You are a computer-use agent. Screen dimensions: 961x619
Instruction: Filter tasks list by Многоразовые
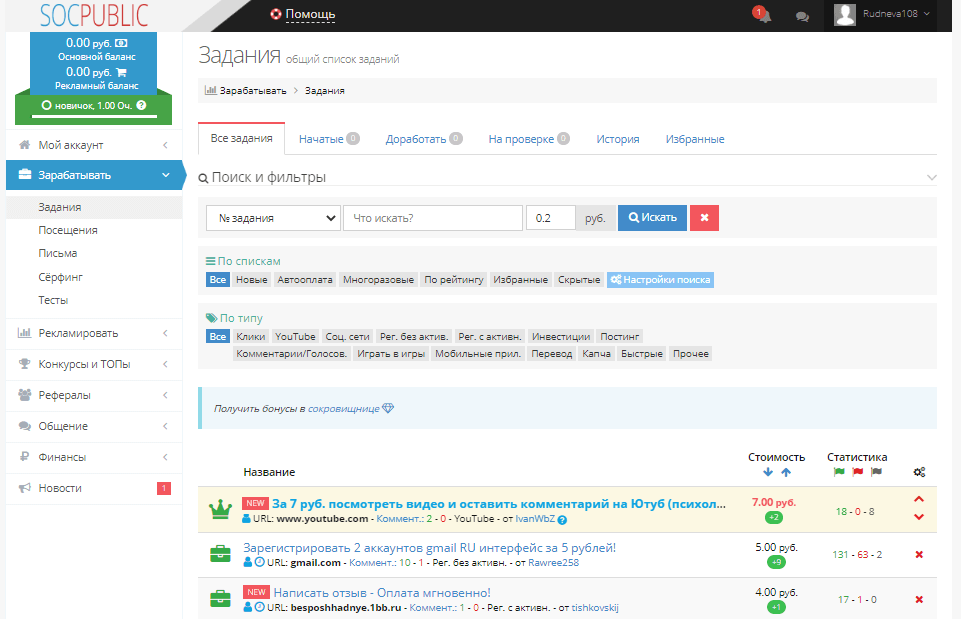click(x=378, y=279)
